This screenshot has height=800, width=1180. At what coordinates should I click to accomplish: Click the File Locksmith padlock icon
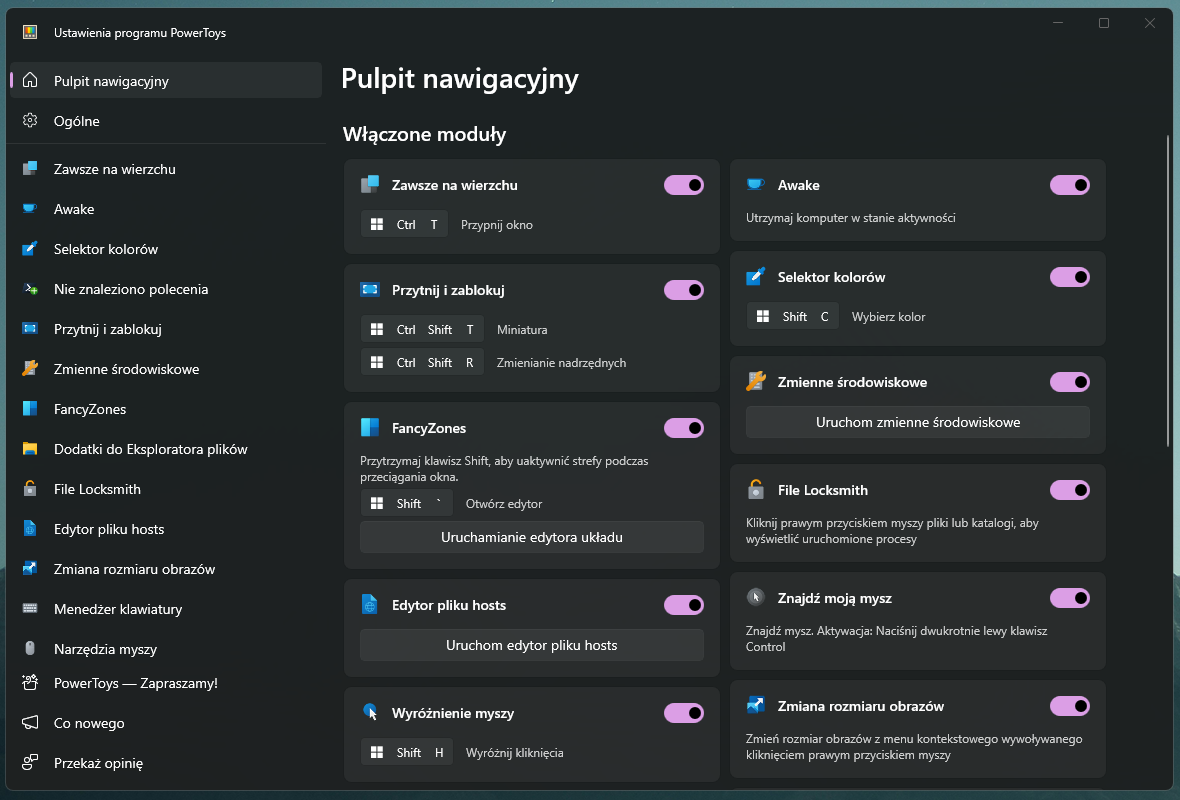point(32,489)
